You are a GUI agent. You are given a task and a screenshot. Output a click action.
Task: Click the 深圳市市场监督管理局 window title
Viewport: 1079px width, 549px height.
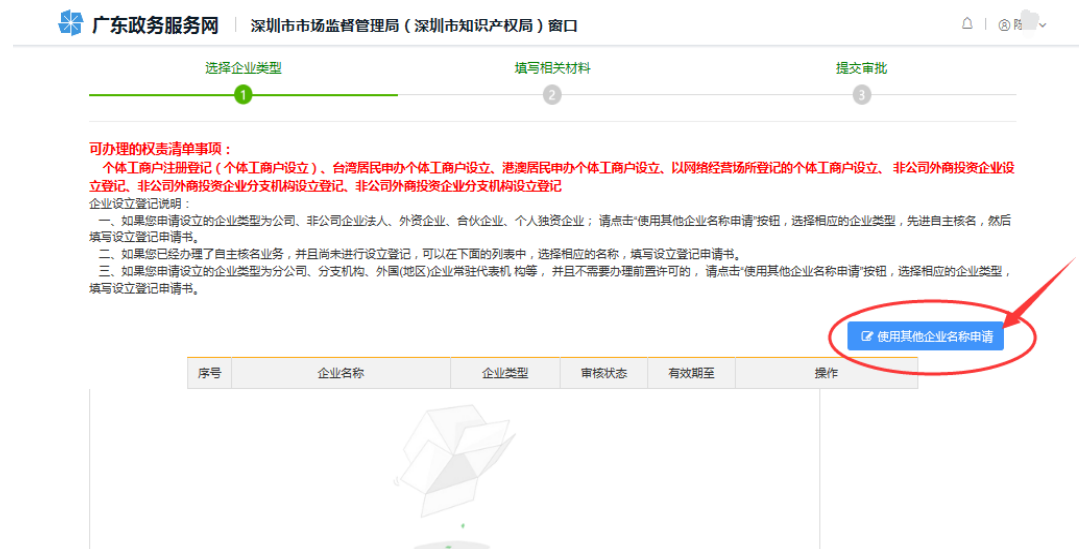pos(414,26)
